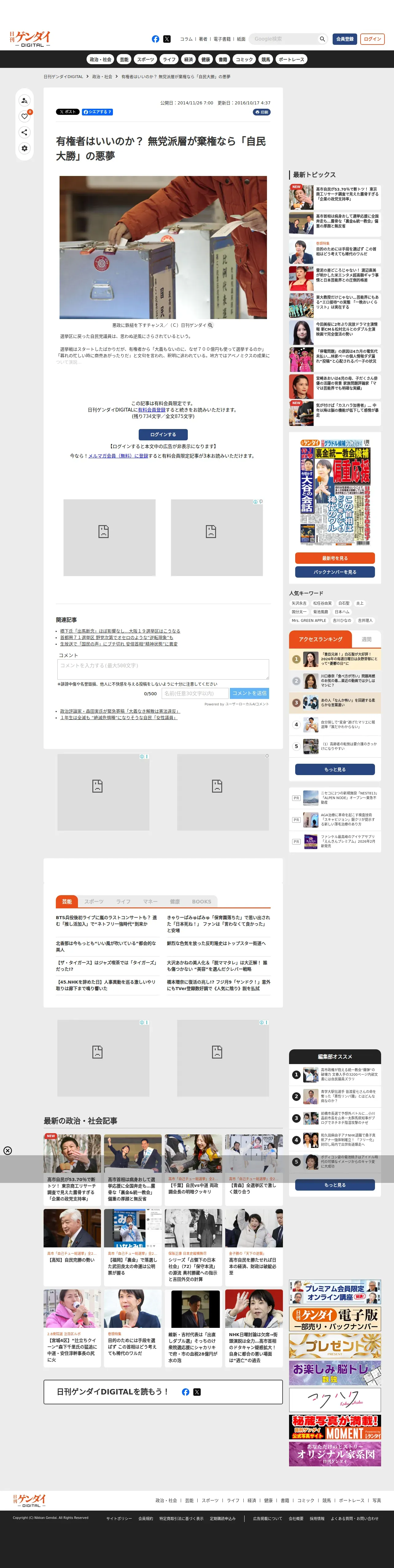Viewport: 394px width, 1568px height.
Task: Focus the Google検索 search field
Action: (283, 39)
